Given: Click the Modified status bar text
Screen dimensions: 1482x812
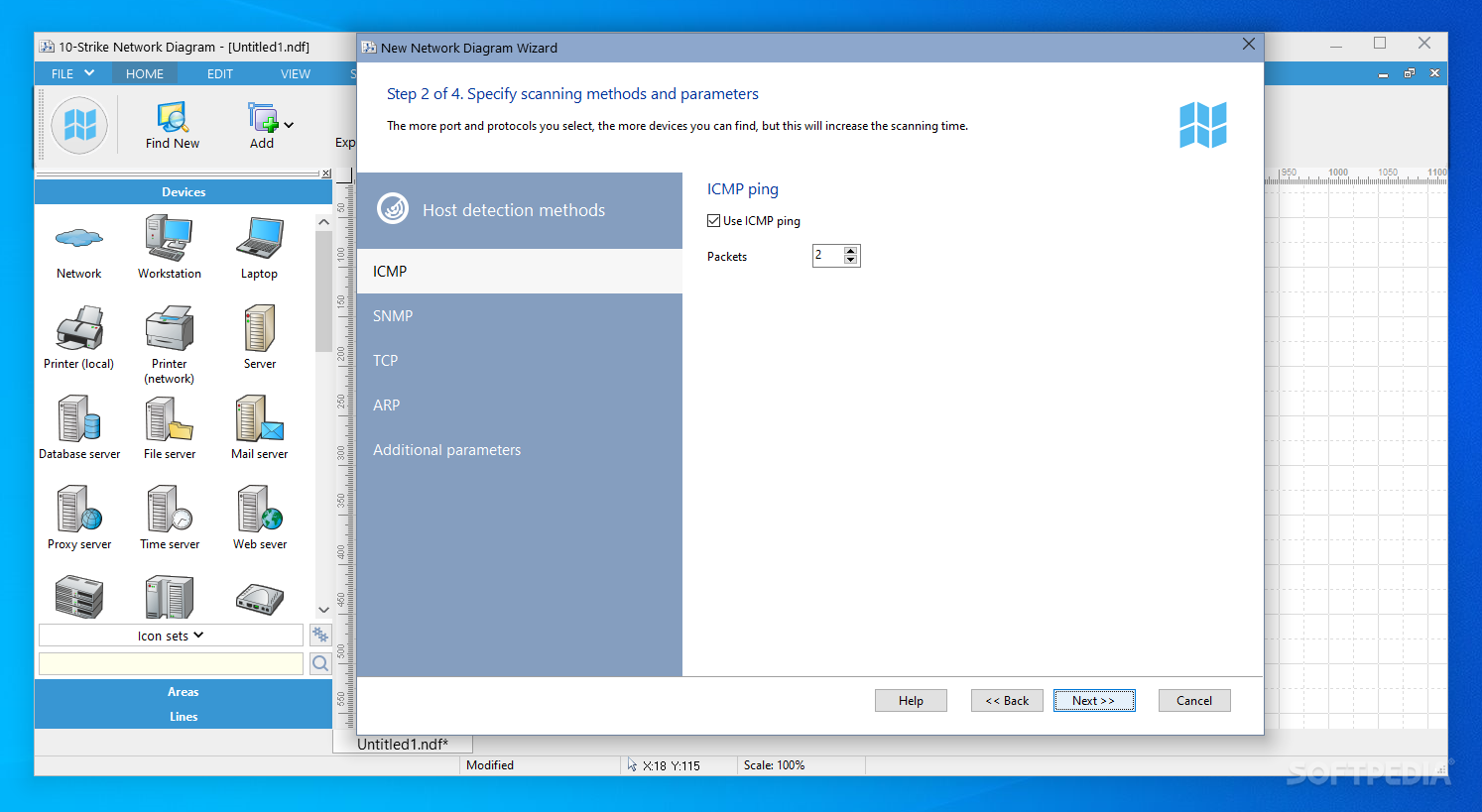Looking at the screenshot, I should (490, 765).
